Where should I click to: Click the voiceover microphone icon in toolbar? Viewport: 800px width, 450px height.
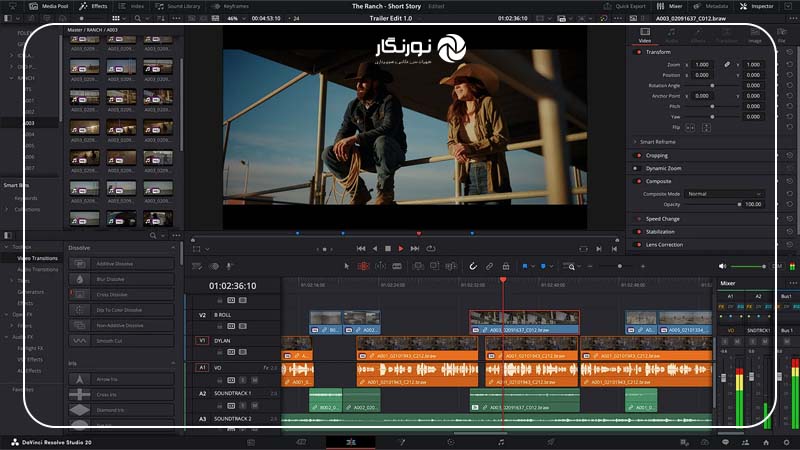point(230,266)
